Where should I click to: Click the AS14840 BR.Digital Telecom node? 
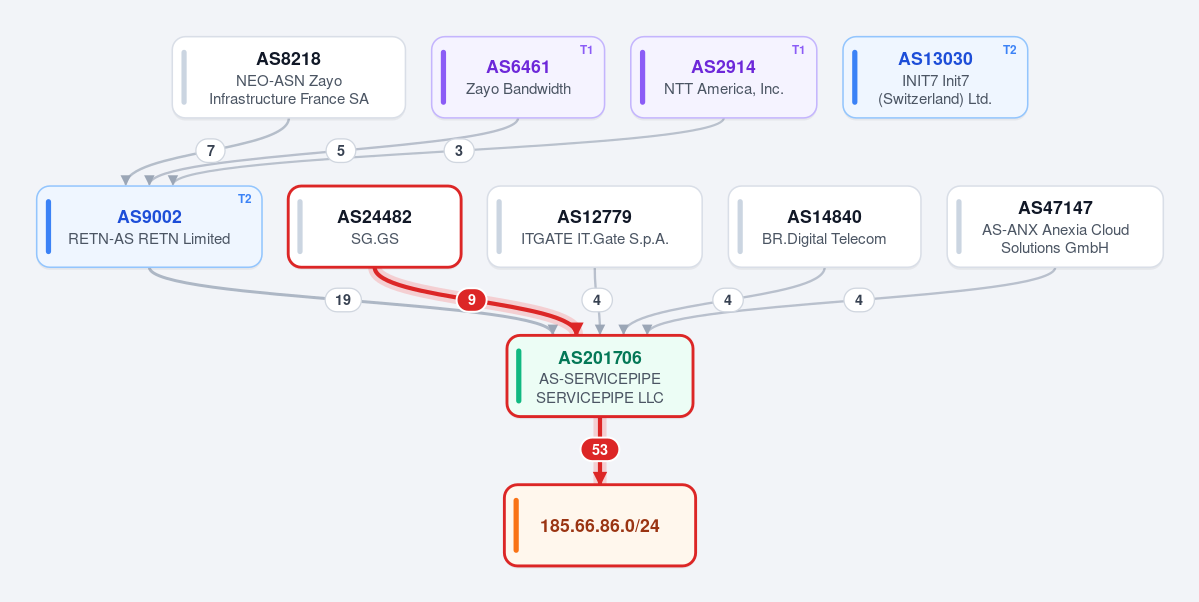824,226
